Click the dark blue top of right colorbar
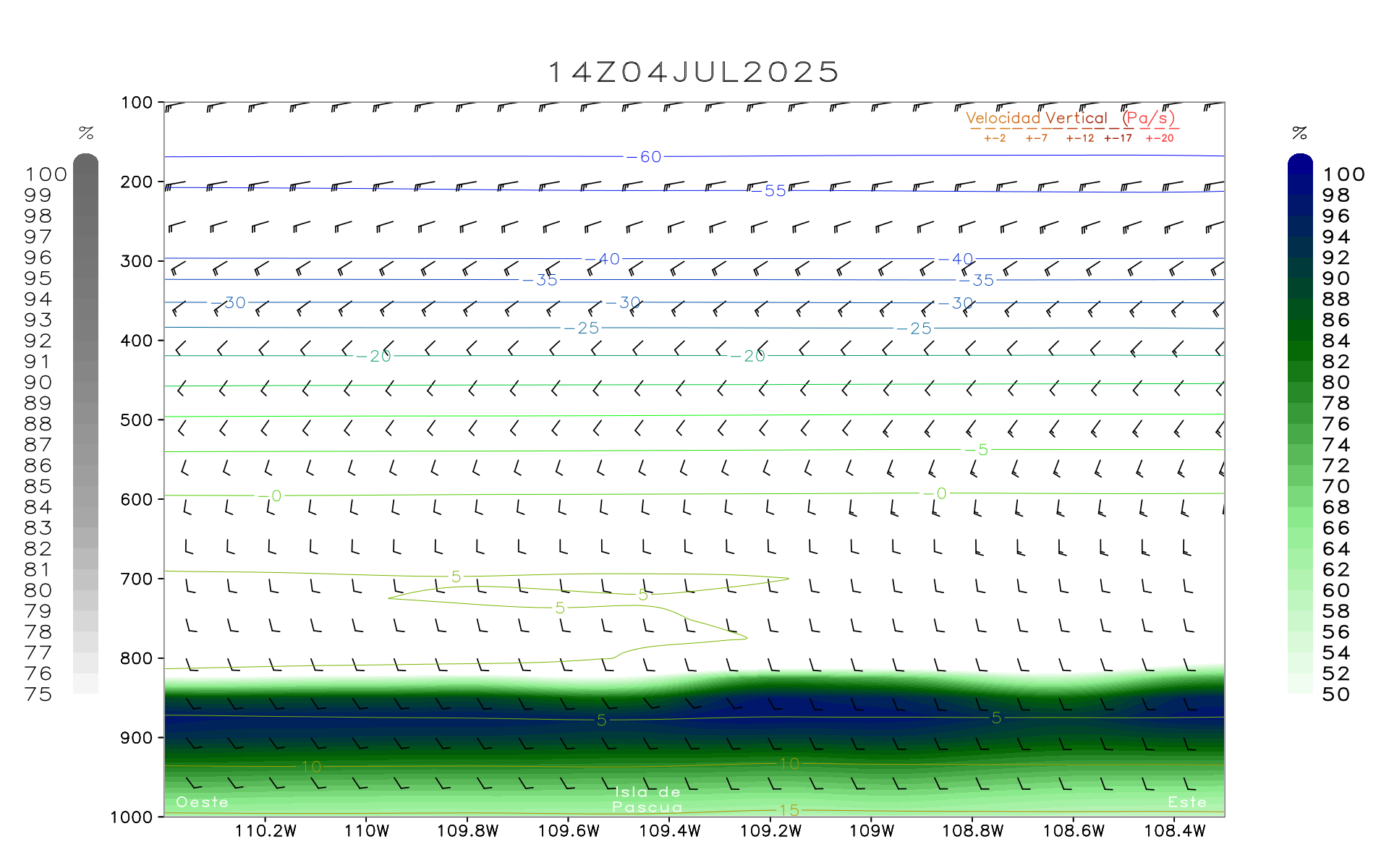 point(1300,163)
